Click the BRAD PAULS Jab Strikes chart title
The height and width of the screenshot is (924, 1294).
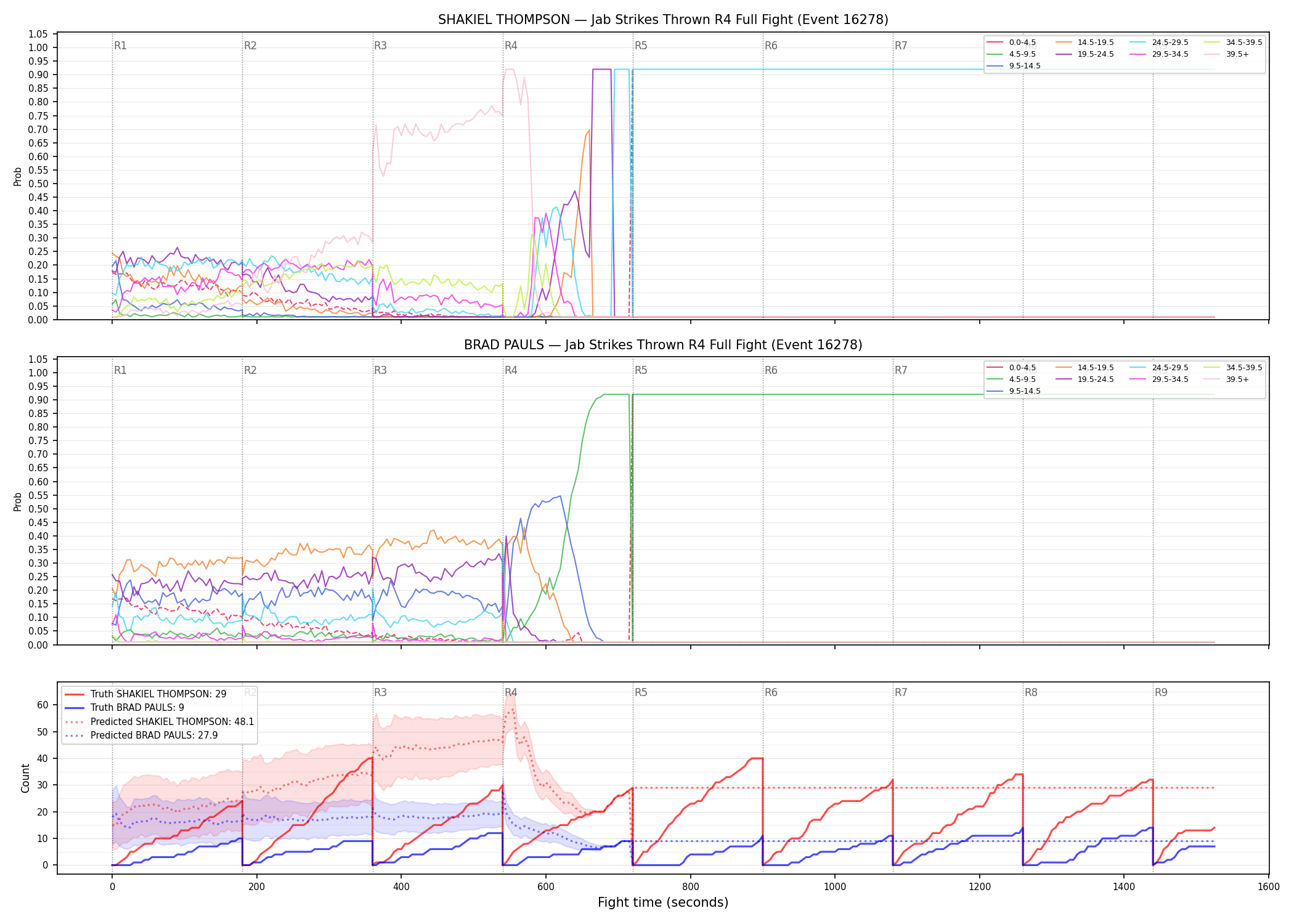[663, 345]
